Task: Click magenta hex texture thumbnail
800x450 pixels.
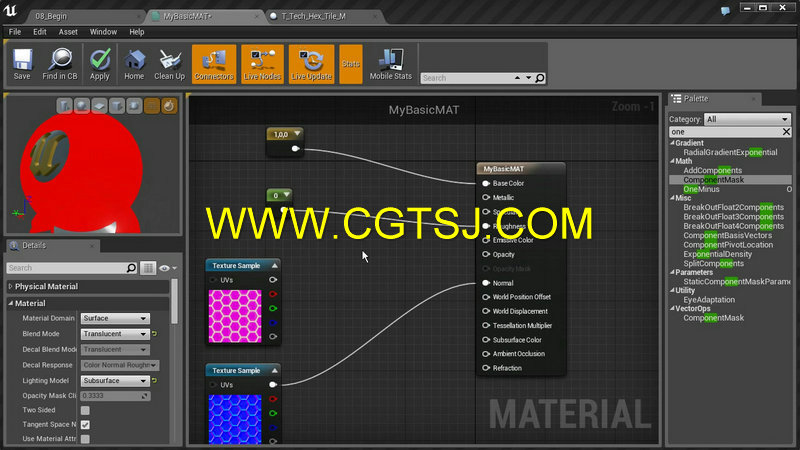Action: [235, 316]
